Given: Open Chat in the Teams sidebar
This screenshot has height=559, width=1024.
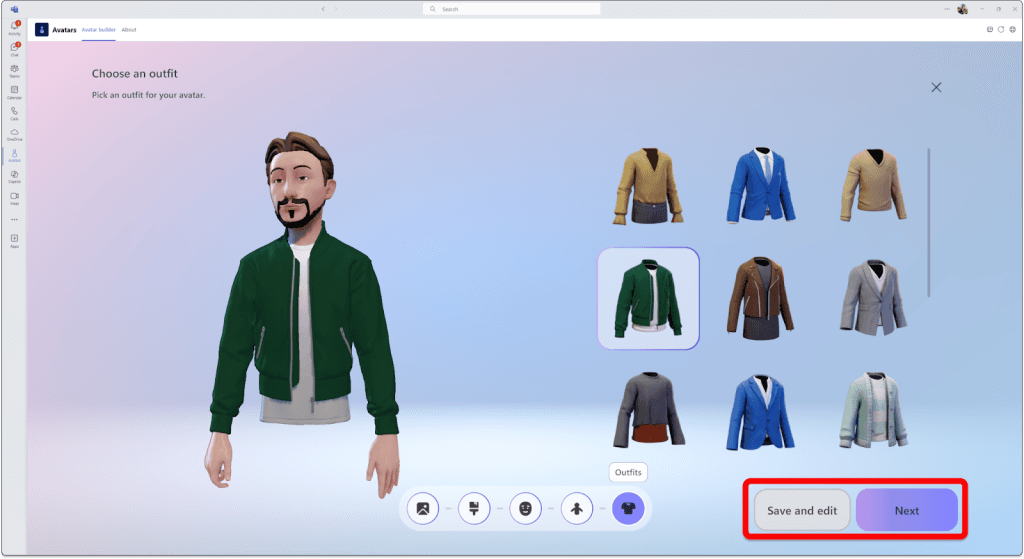Looking at the screenshot, I should click(x=14, y=49).
